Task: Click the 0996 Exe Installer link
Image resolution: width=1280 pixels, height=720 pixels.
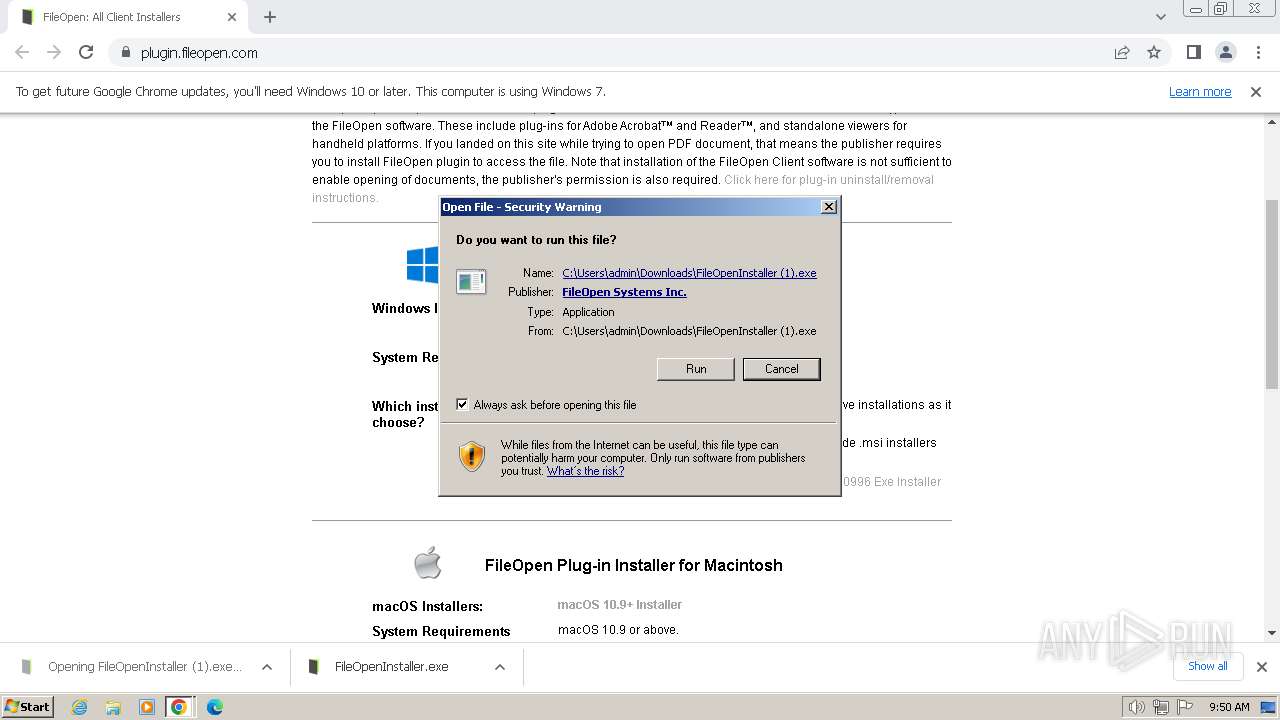Action: click(x=892, y=482)
